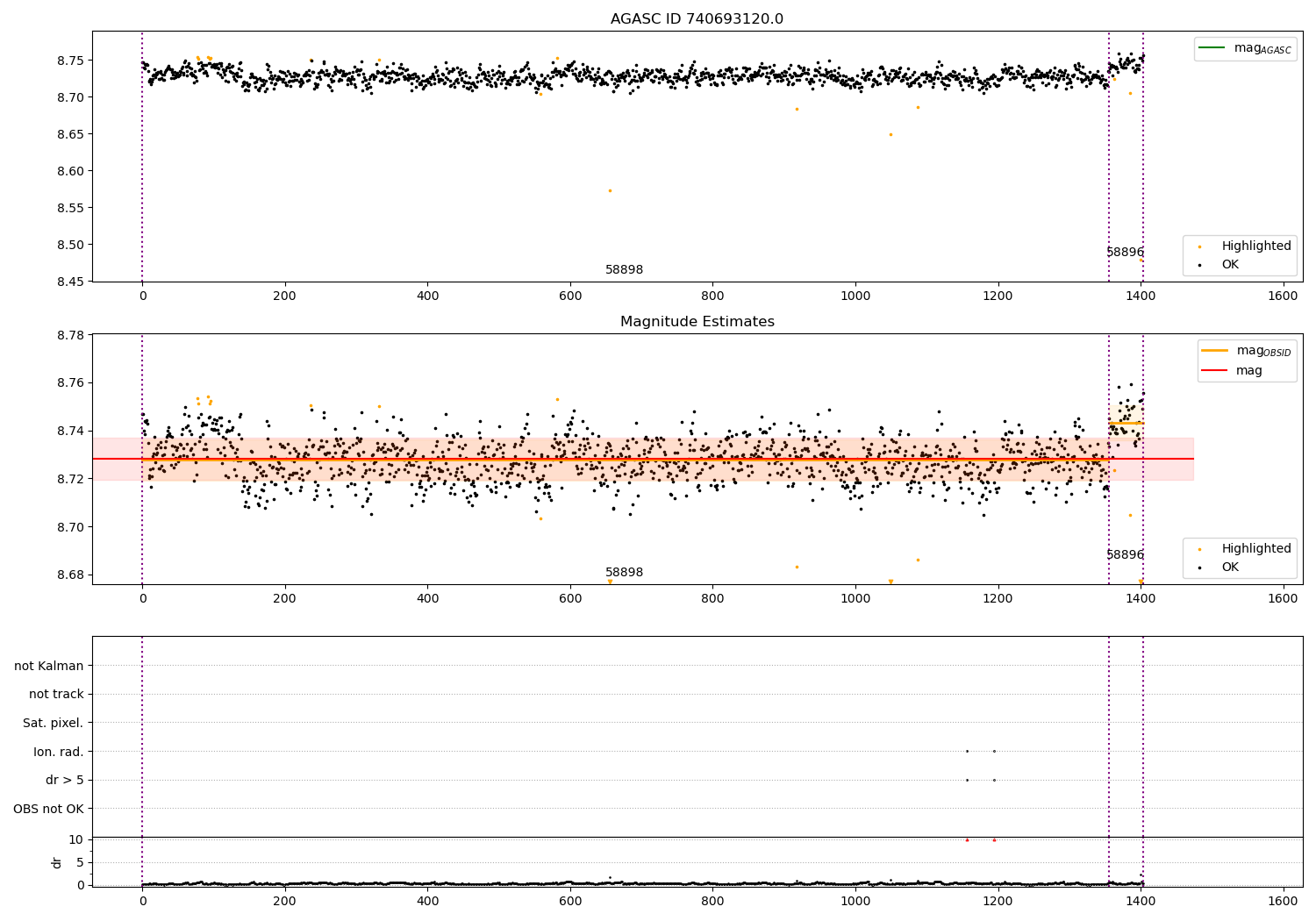
Task: Click the 8.74 y-axis tick label
Action: tap(69, 431)
